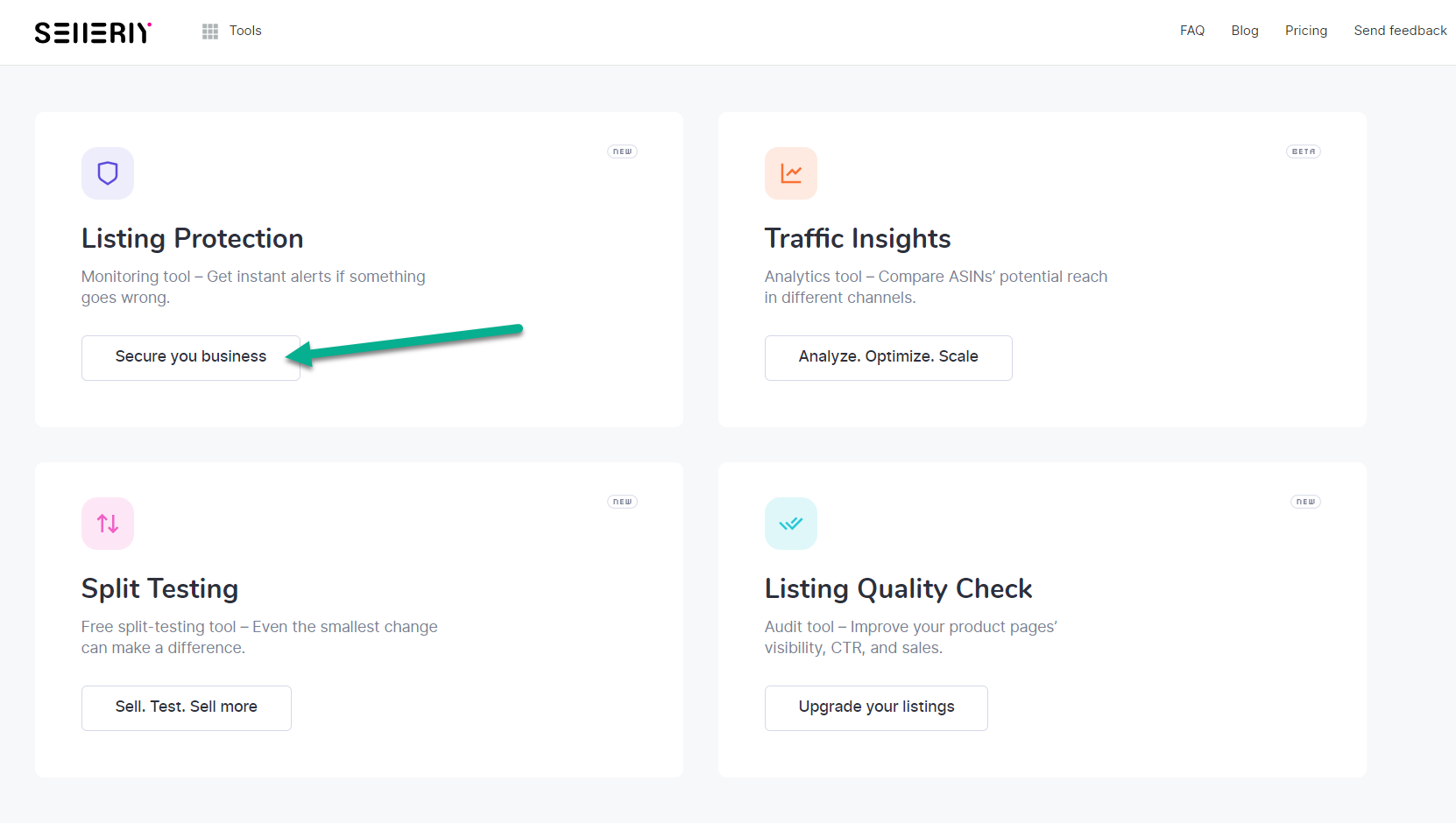View the Pricing page

click(1306, 31)
